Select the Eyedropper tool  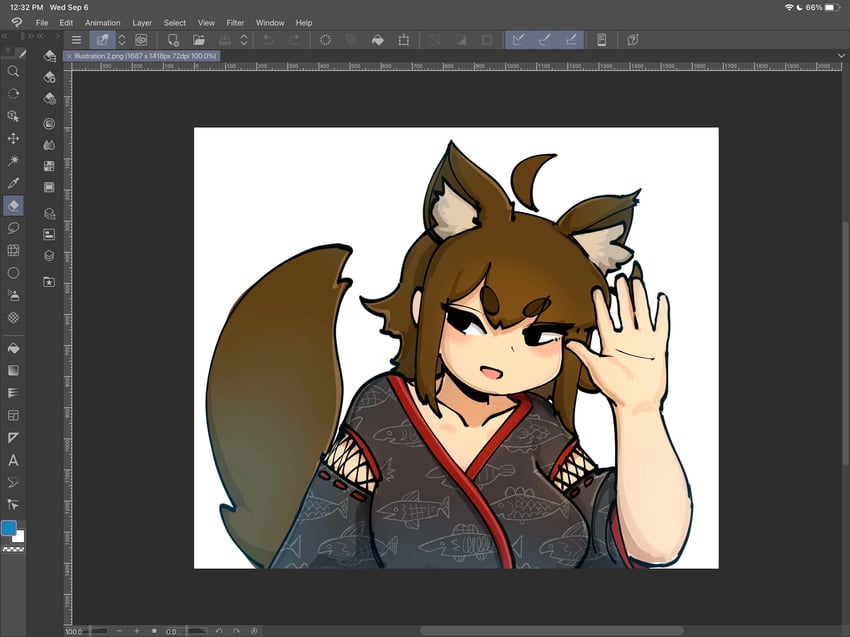pos(14,183)
